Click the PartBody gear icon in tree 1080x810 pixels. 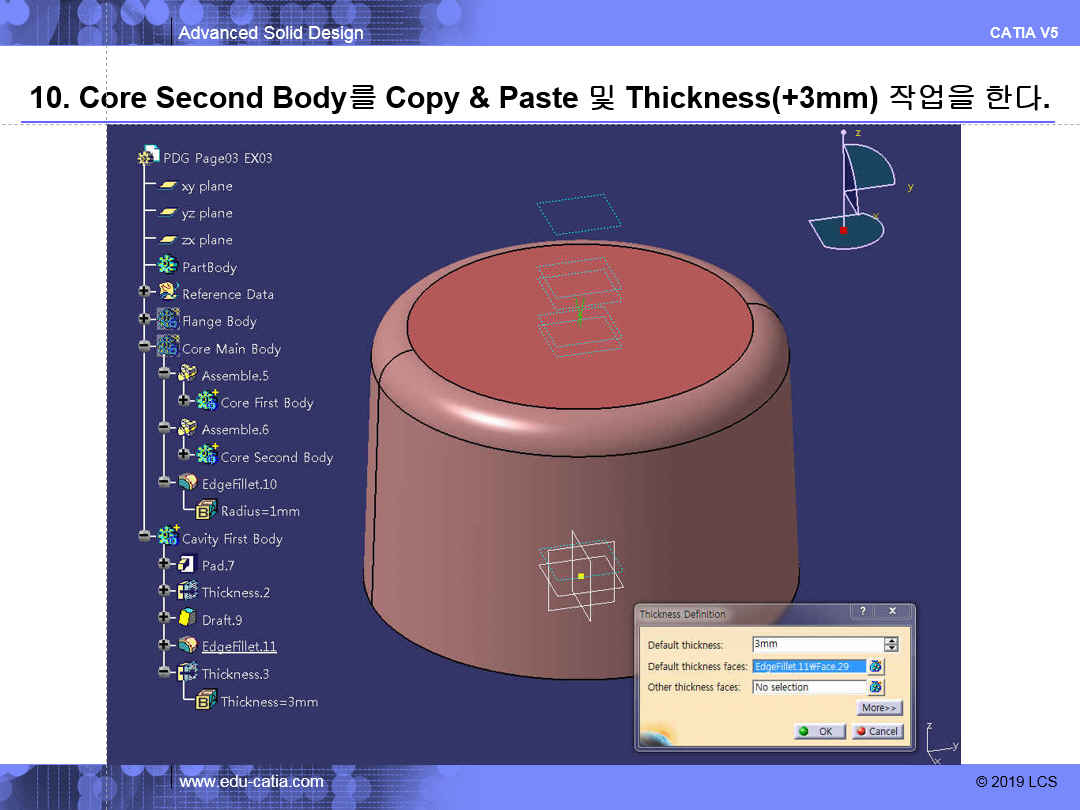click(x=168, y=266)
